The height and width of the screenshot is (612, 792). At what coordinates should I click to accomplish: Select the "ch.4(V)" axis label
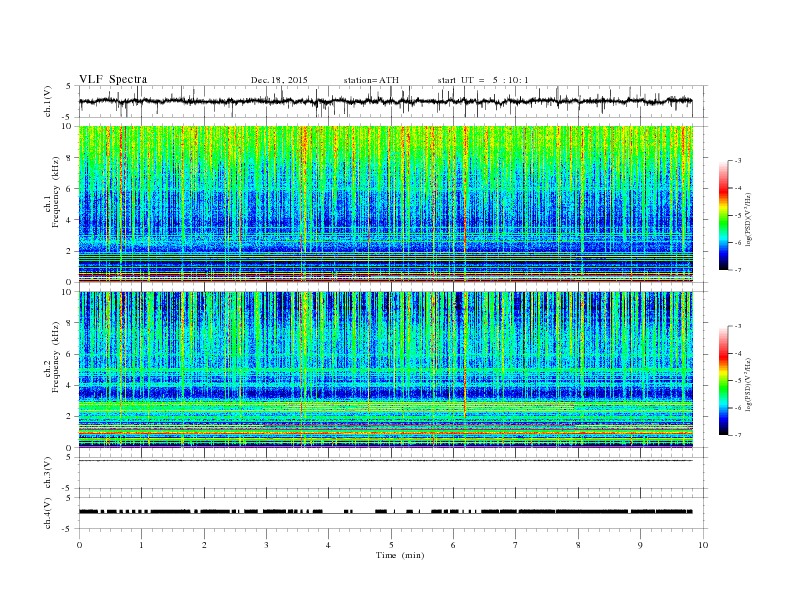pyautogui.click(x=48, y=513)
